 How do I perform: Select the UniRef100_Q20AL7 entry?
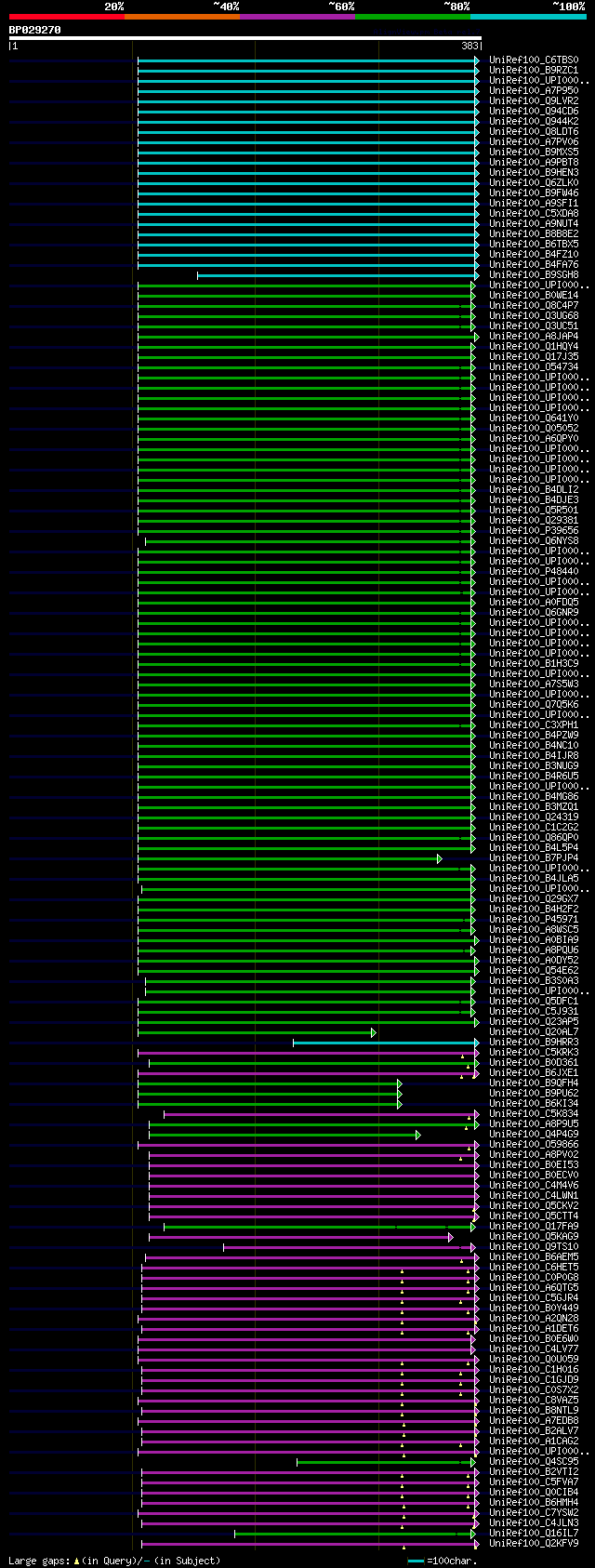pyautogui.click(x=534, y=1032)
